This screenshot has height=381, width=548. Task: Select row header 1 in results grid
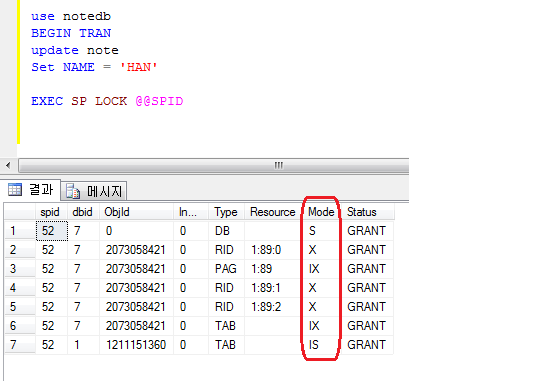[20, 231]
